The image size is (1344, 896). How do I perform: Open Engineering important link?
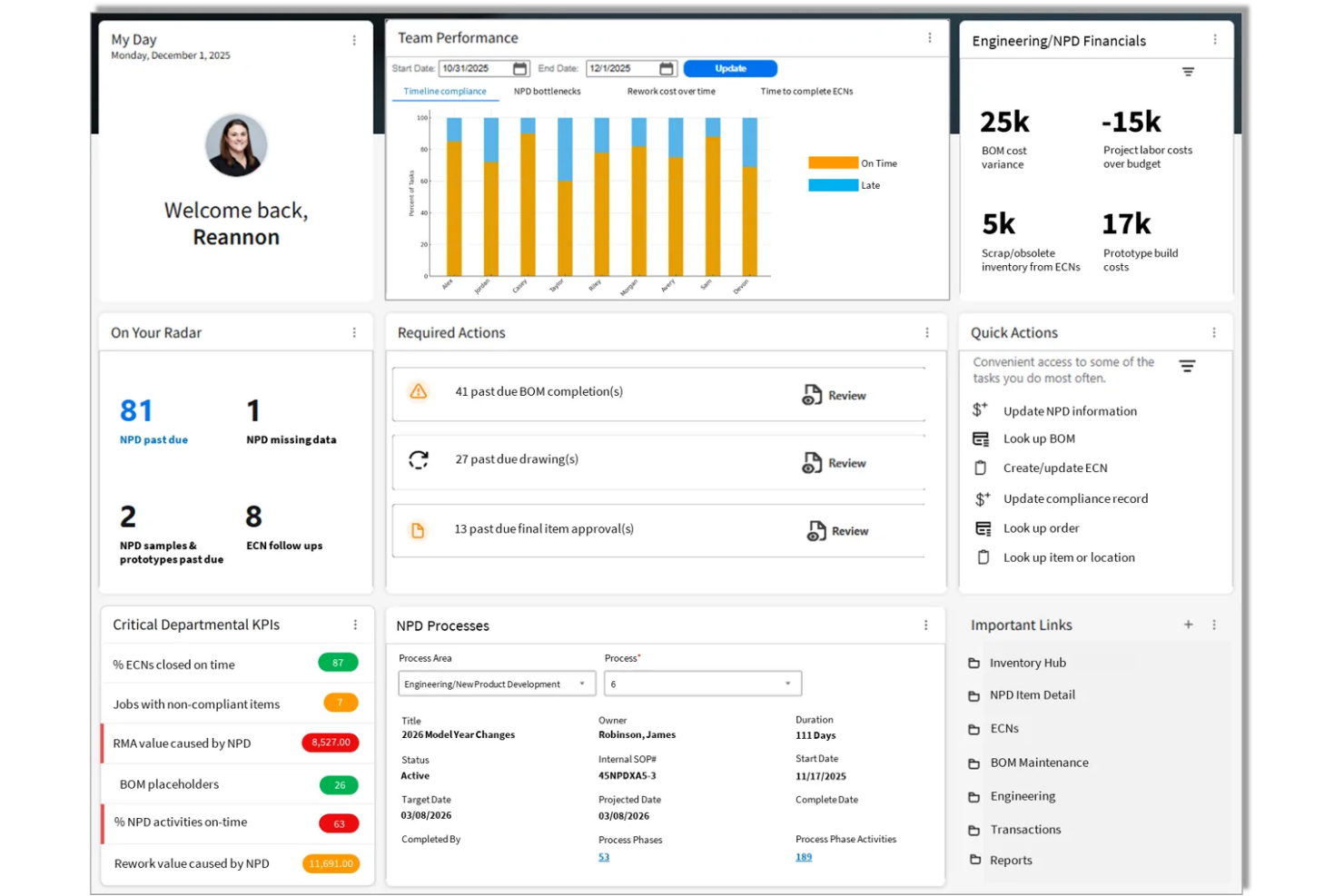click(x=1023, y=796)
